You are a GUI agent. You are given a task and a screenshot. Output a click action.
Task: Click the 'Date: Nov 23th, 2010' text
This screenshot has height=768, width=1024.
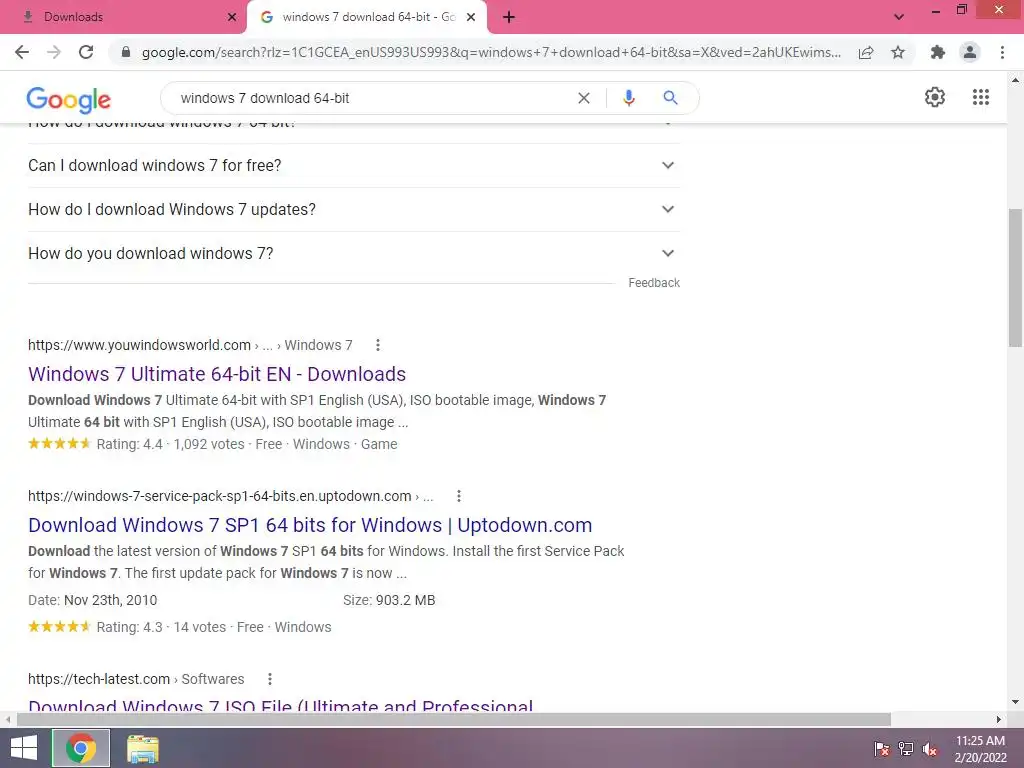pos(93,600)
